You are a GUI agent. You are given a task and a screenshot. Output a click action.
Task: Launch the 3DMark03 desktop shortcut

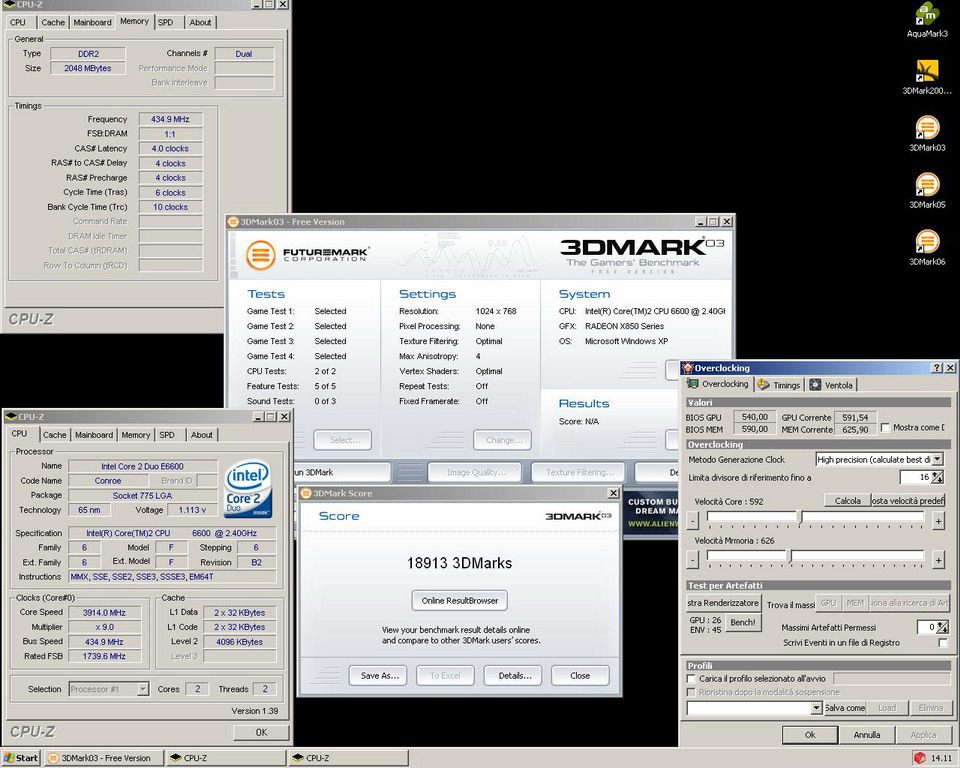(x=927, y=133)
